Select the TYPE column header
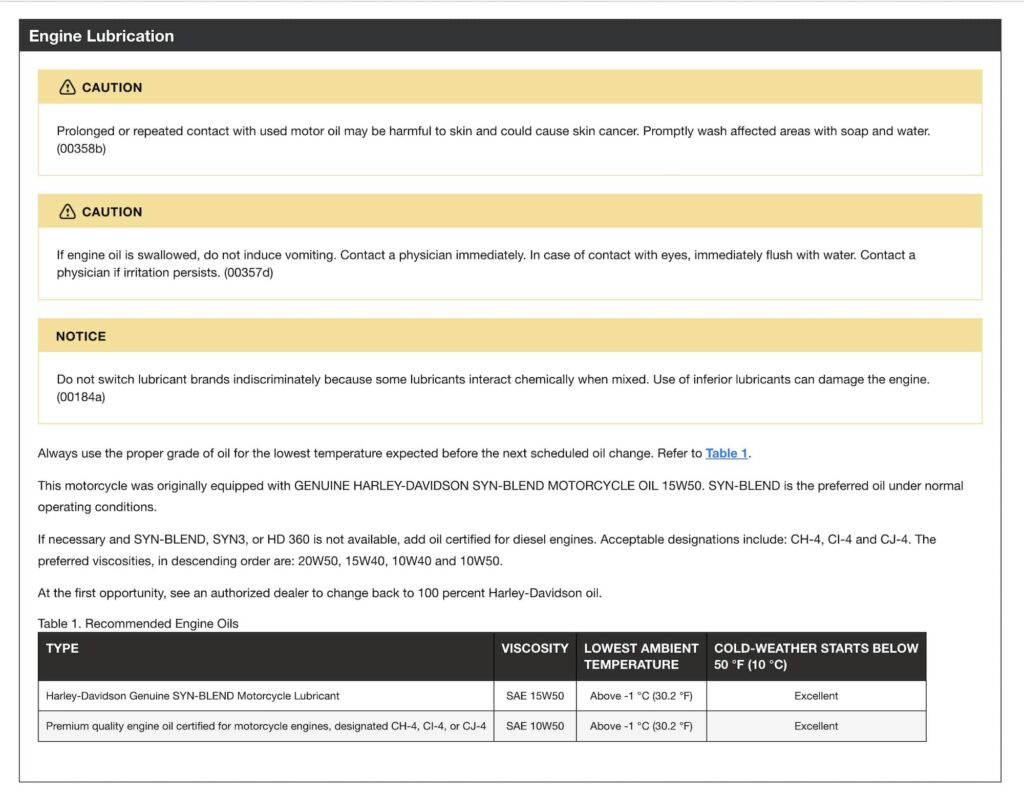1024x796 pixels. [60, 648]
